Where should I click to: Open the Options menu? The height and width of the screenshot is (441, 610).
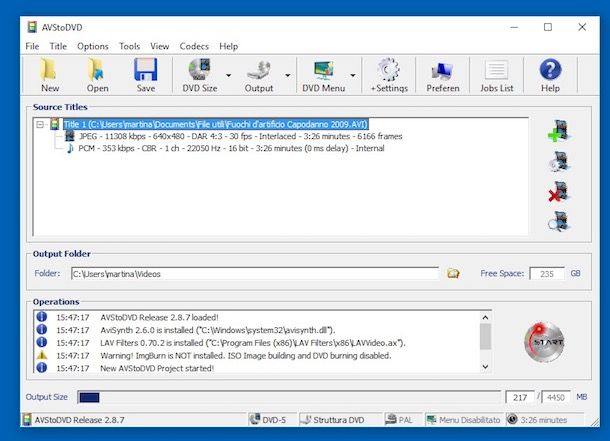click(x=93, y=46)
